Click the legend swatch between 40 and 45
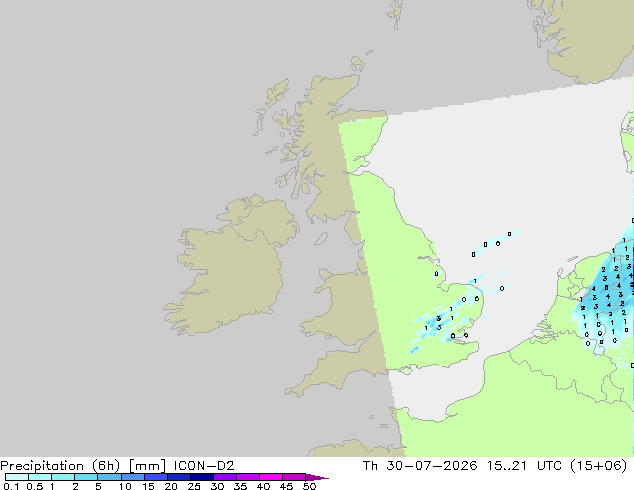 (271, 477)
